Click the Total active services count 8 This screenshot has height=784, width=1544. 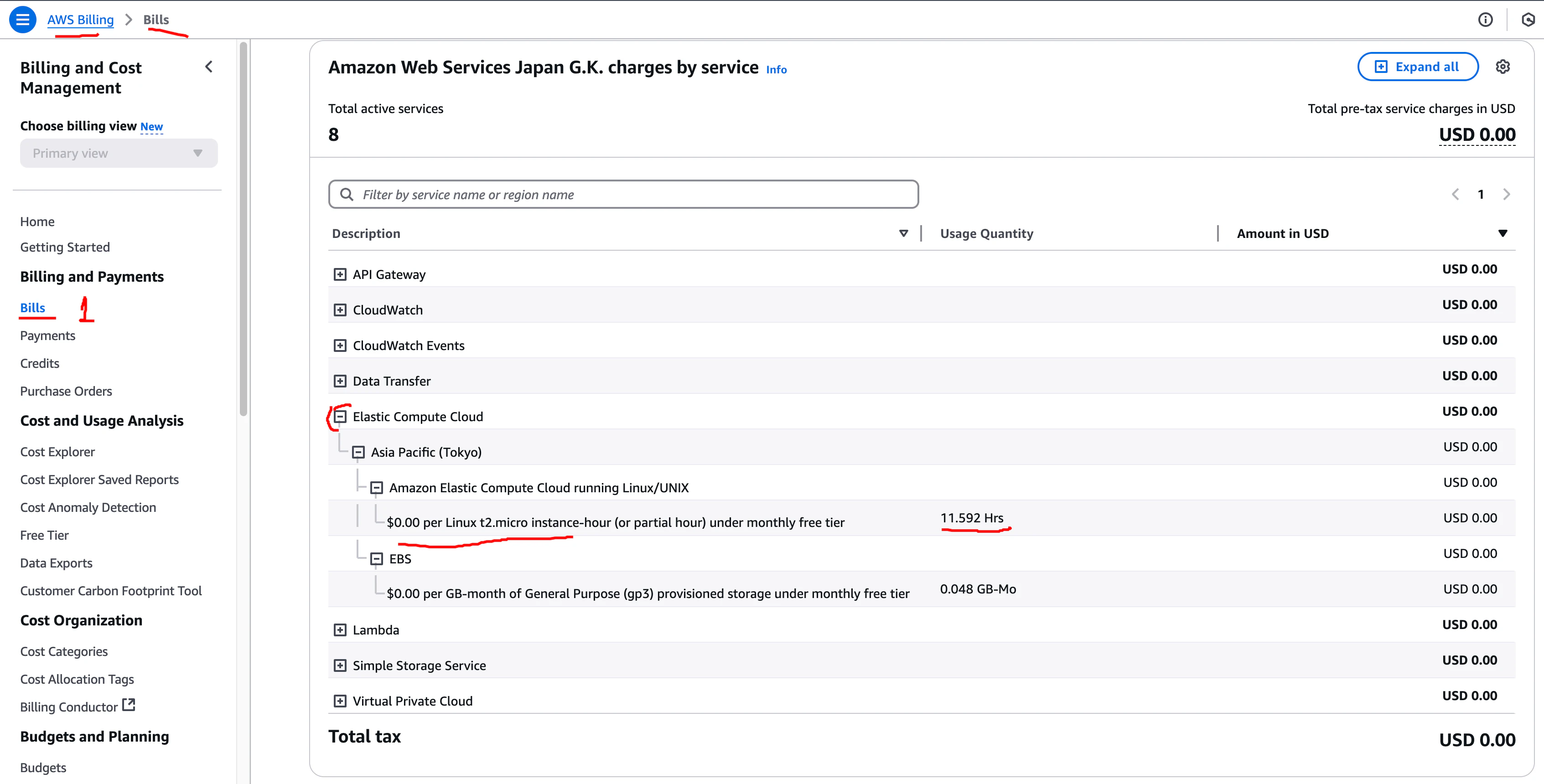coord(333,135)
